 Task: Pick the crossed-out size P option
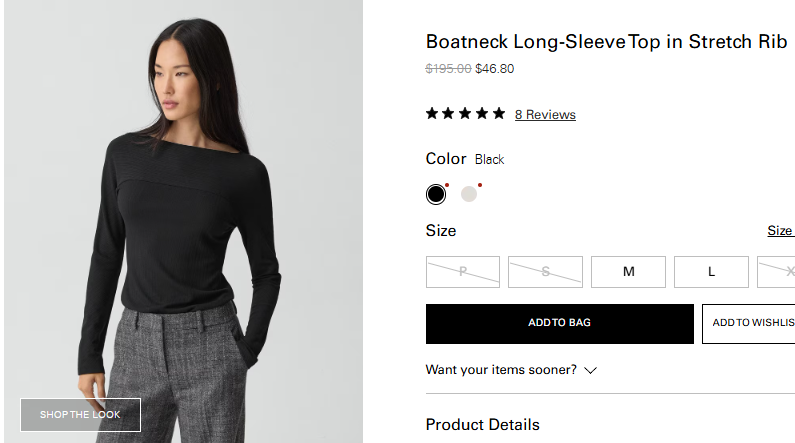tap(462, 272)
